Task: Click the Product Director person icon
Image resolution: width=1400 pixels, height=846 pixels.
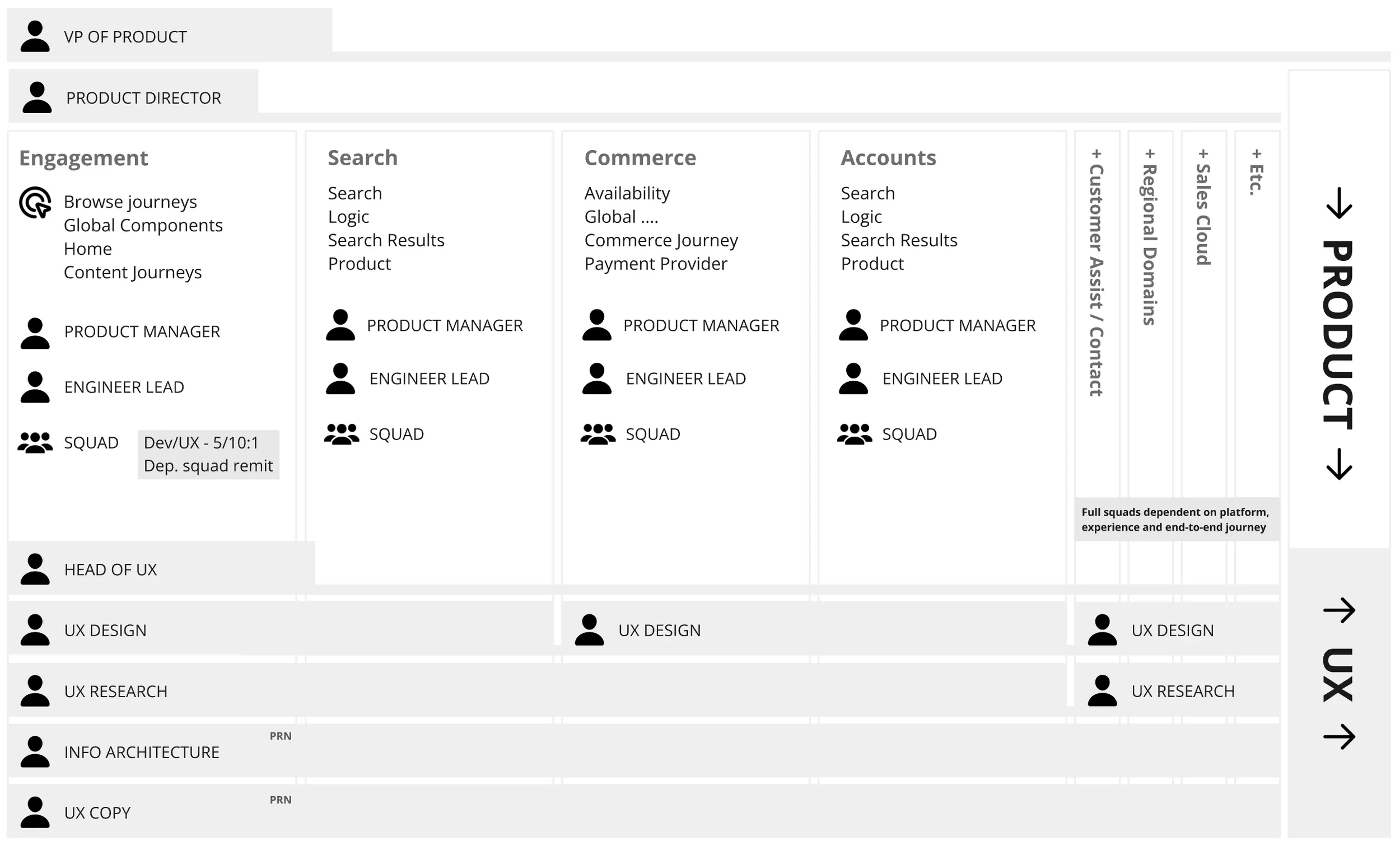Action: pyautogui.click(x=37, y=97)
